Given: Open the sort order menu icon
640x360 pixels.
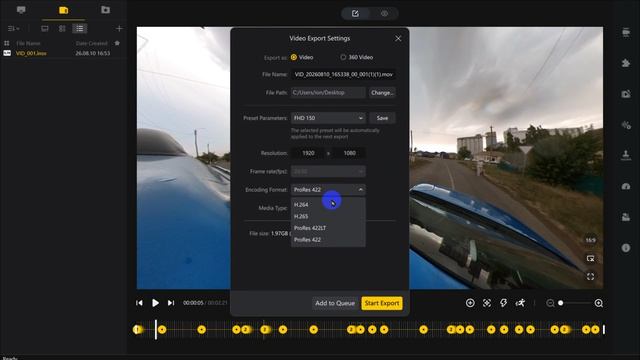Looking at the screenshot, I should point(13,29).
